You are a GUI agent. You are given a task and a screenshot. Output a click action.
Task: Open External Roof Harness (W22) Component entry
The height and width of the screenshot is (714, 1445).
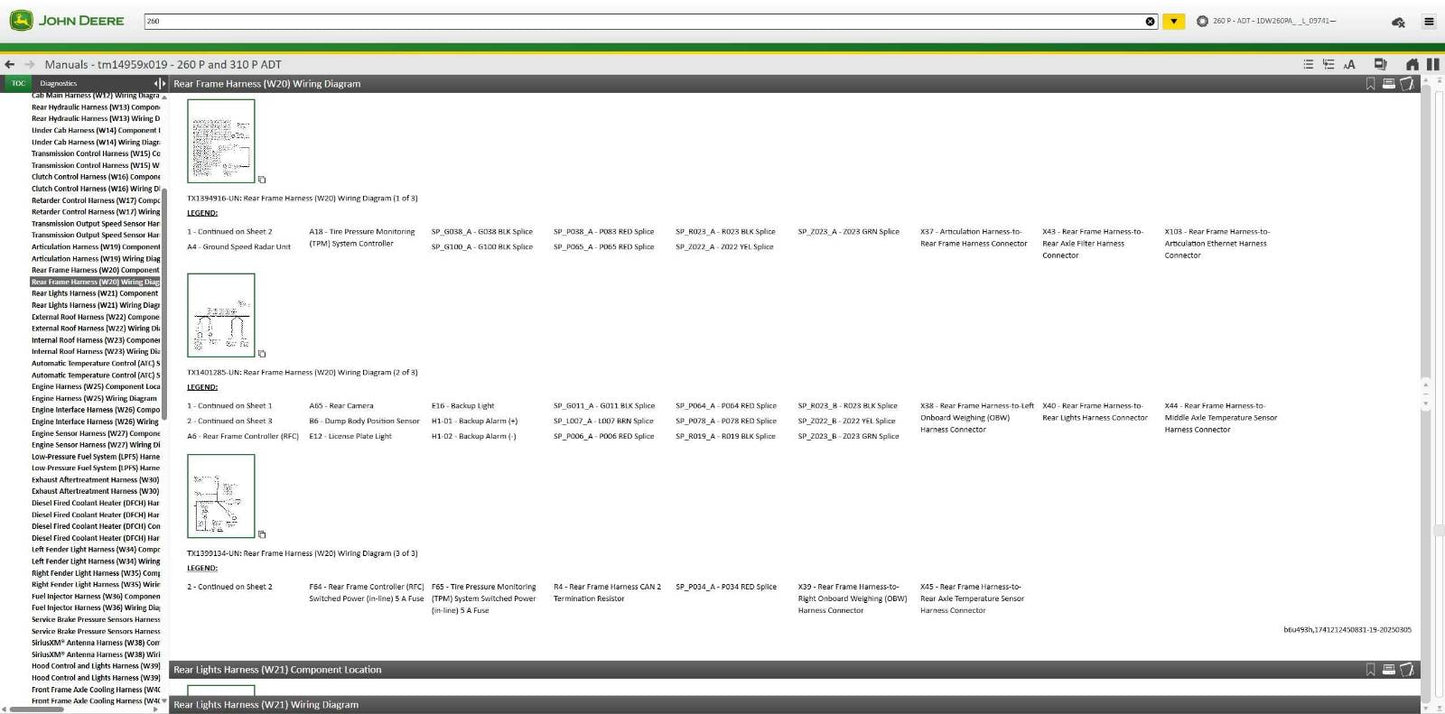[x=96, y=317]
